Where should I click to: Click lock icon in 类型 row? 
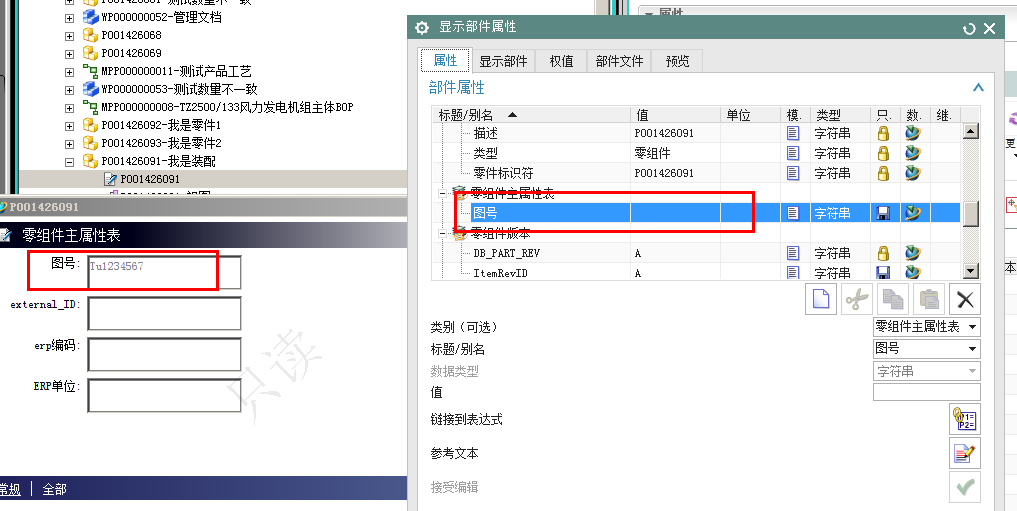[x=883, y=153]
